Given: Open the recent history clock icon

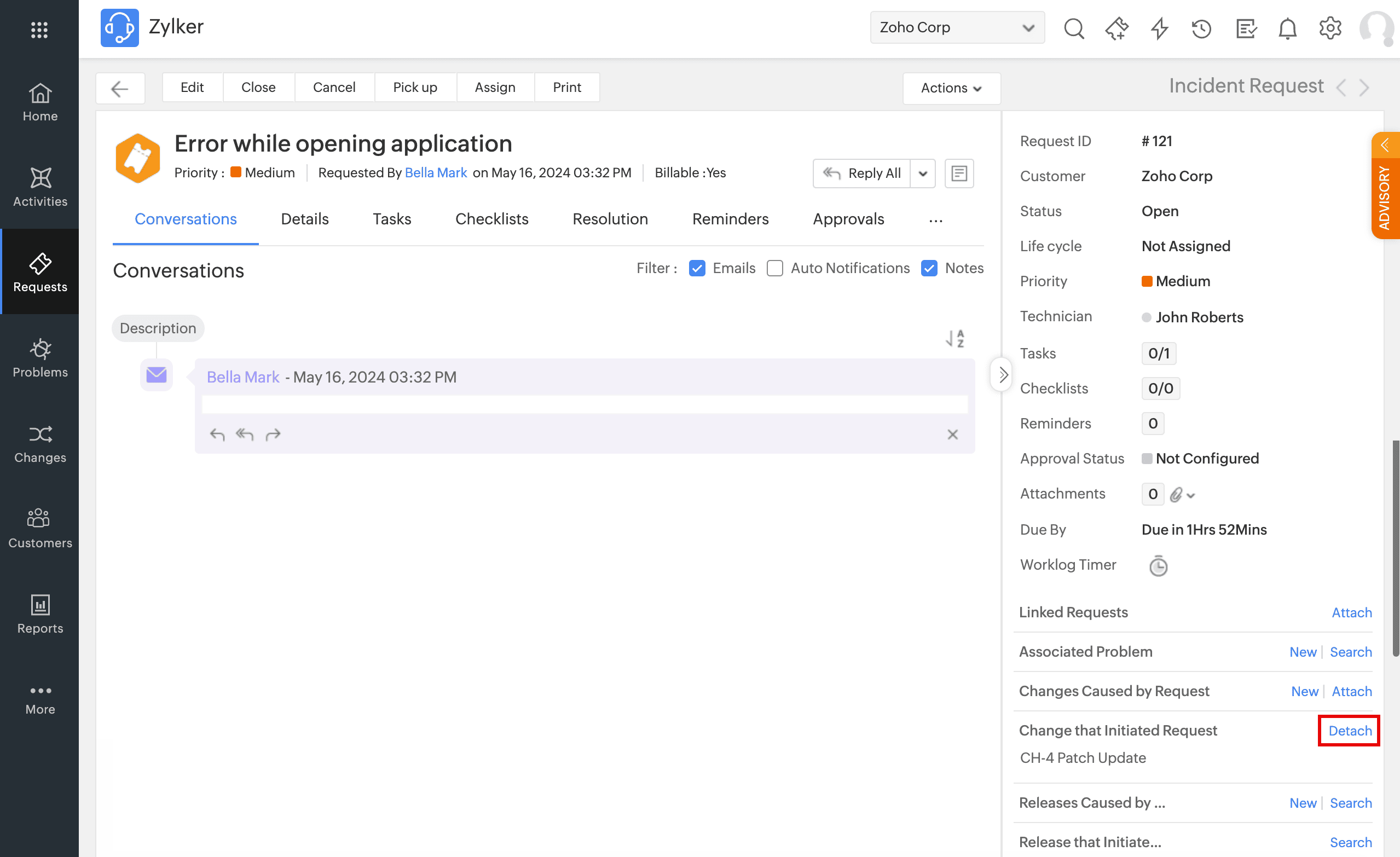Looking at the screenshot, I should point(1201,28).
